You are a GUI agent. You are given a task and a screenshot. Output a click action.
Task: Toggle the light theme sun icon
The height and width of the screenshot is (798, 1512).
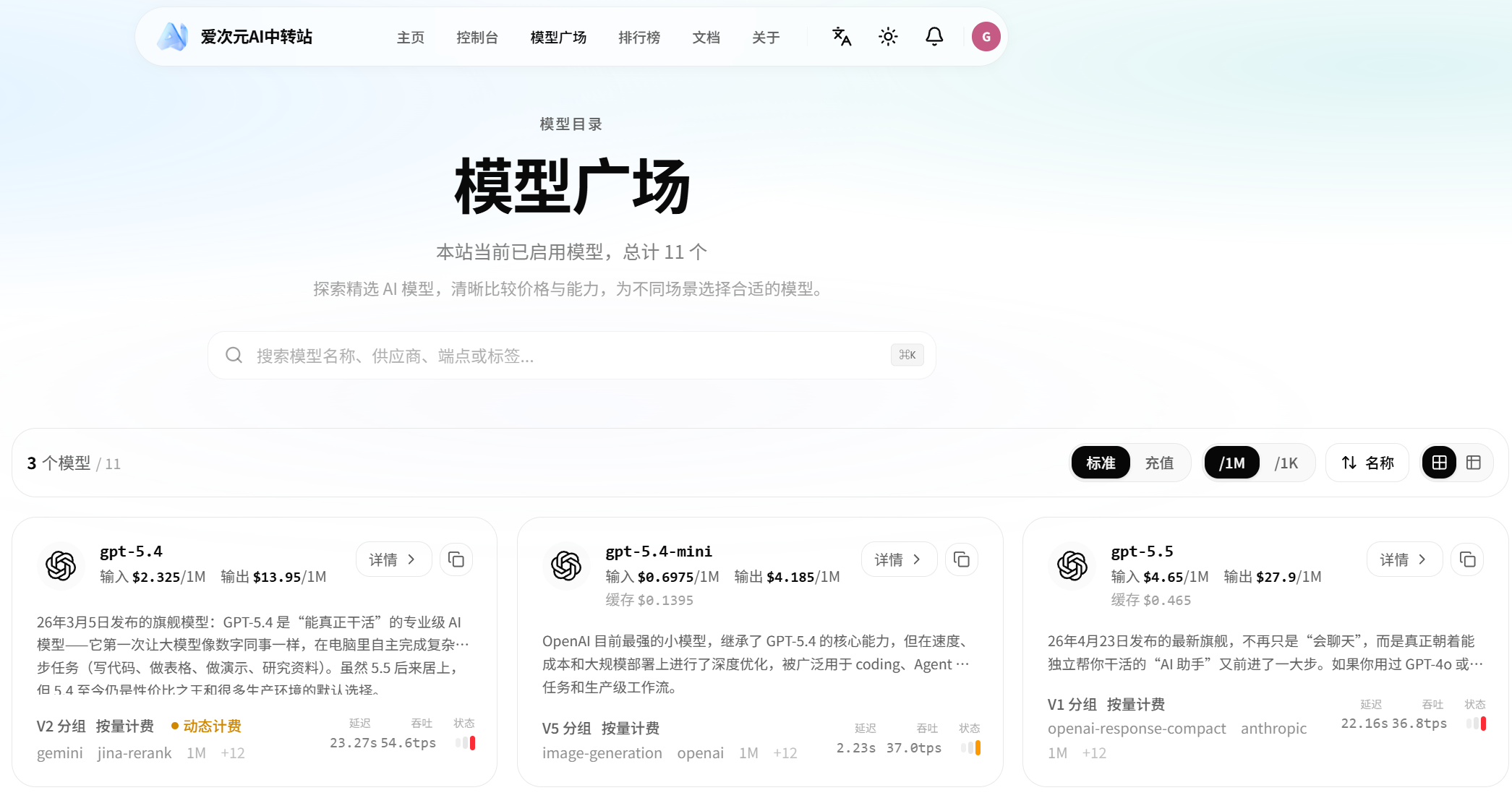click(x=888, y=37)
